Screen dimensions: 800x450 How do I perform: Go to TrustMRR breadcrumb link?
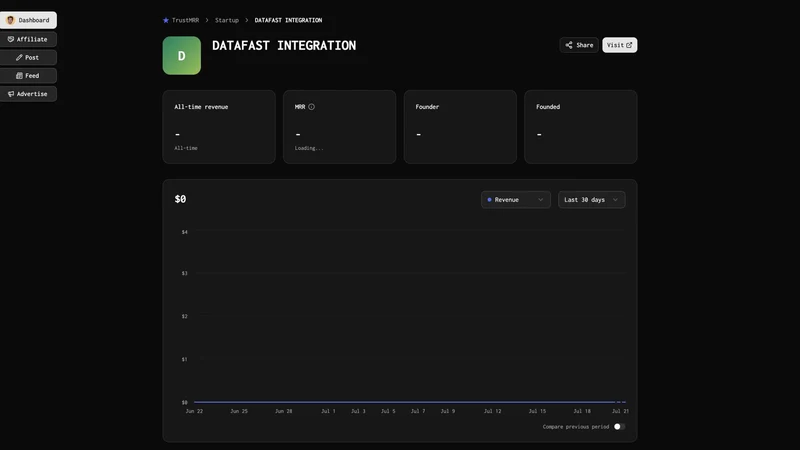point(185,20)
